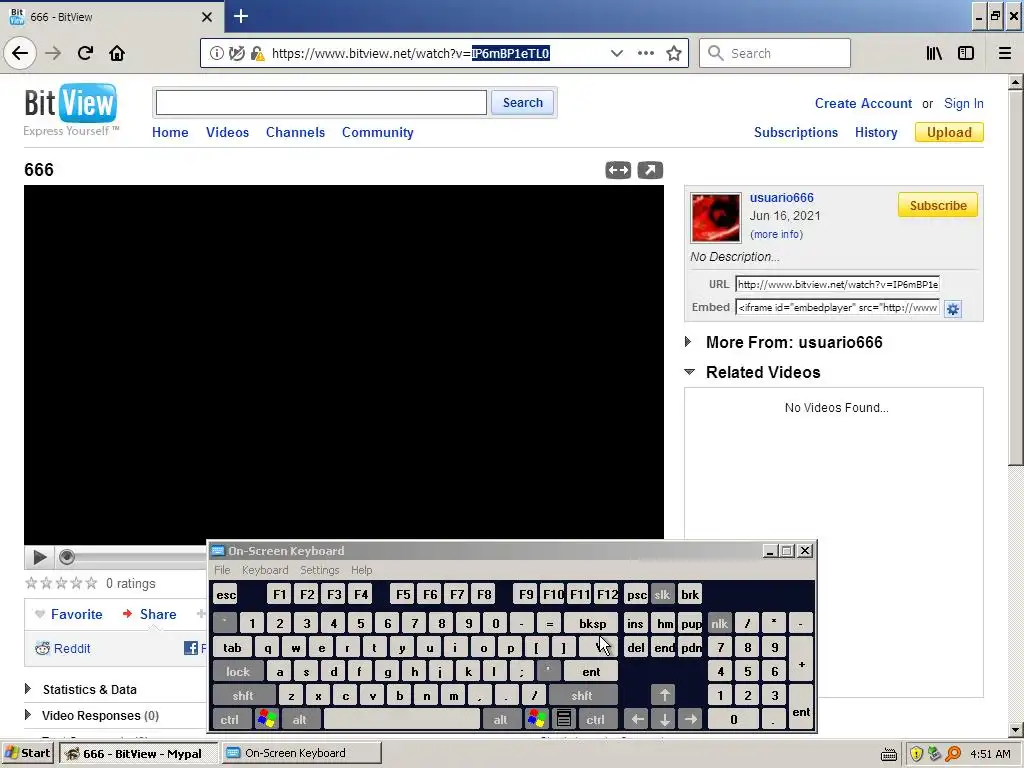Click the BitView logo
Viewport: 1024px width, 768px height.
click(71, 103)
